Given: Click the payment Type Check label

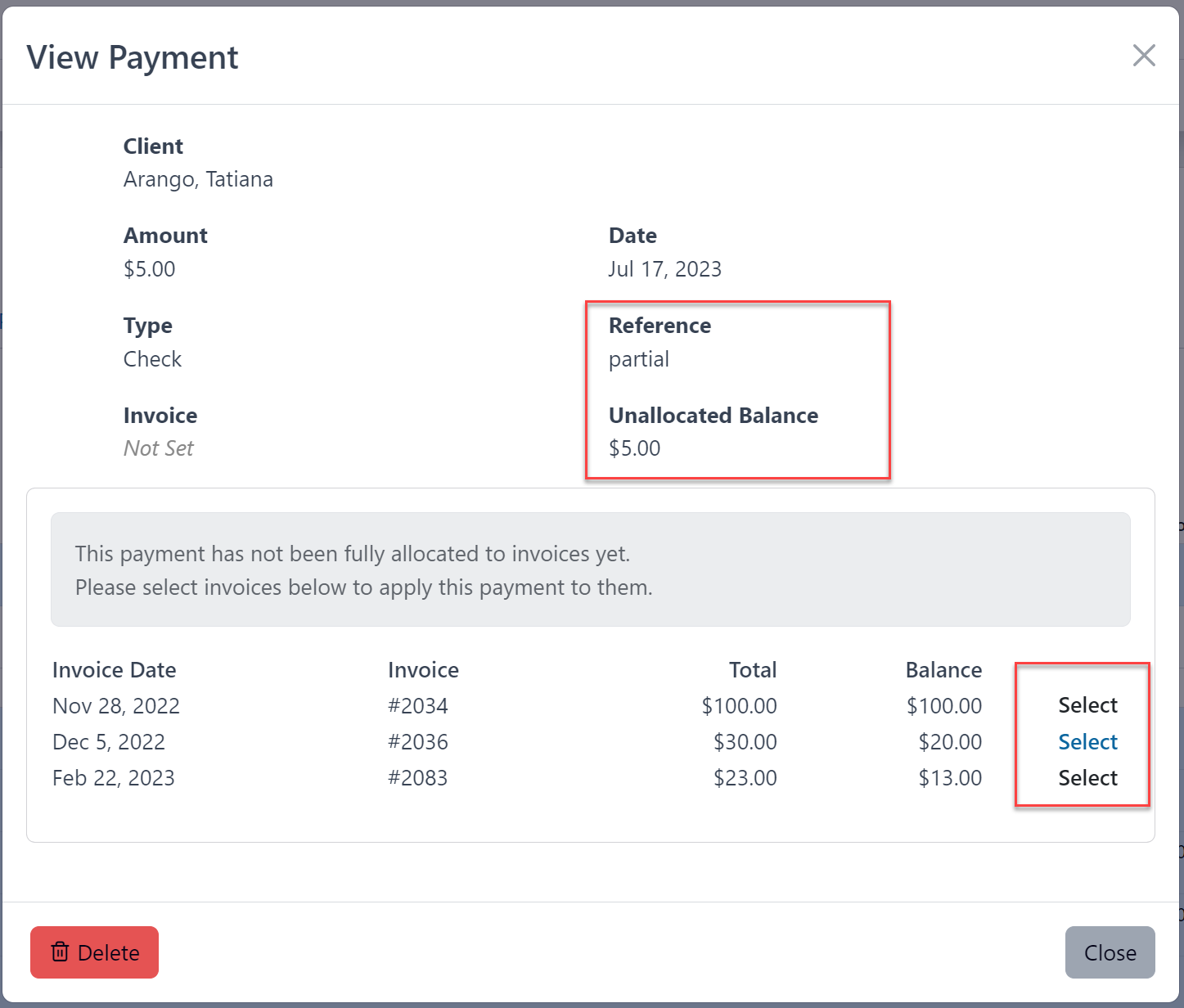Looking at the screenshot, I should point(152,358).
